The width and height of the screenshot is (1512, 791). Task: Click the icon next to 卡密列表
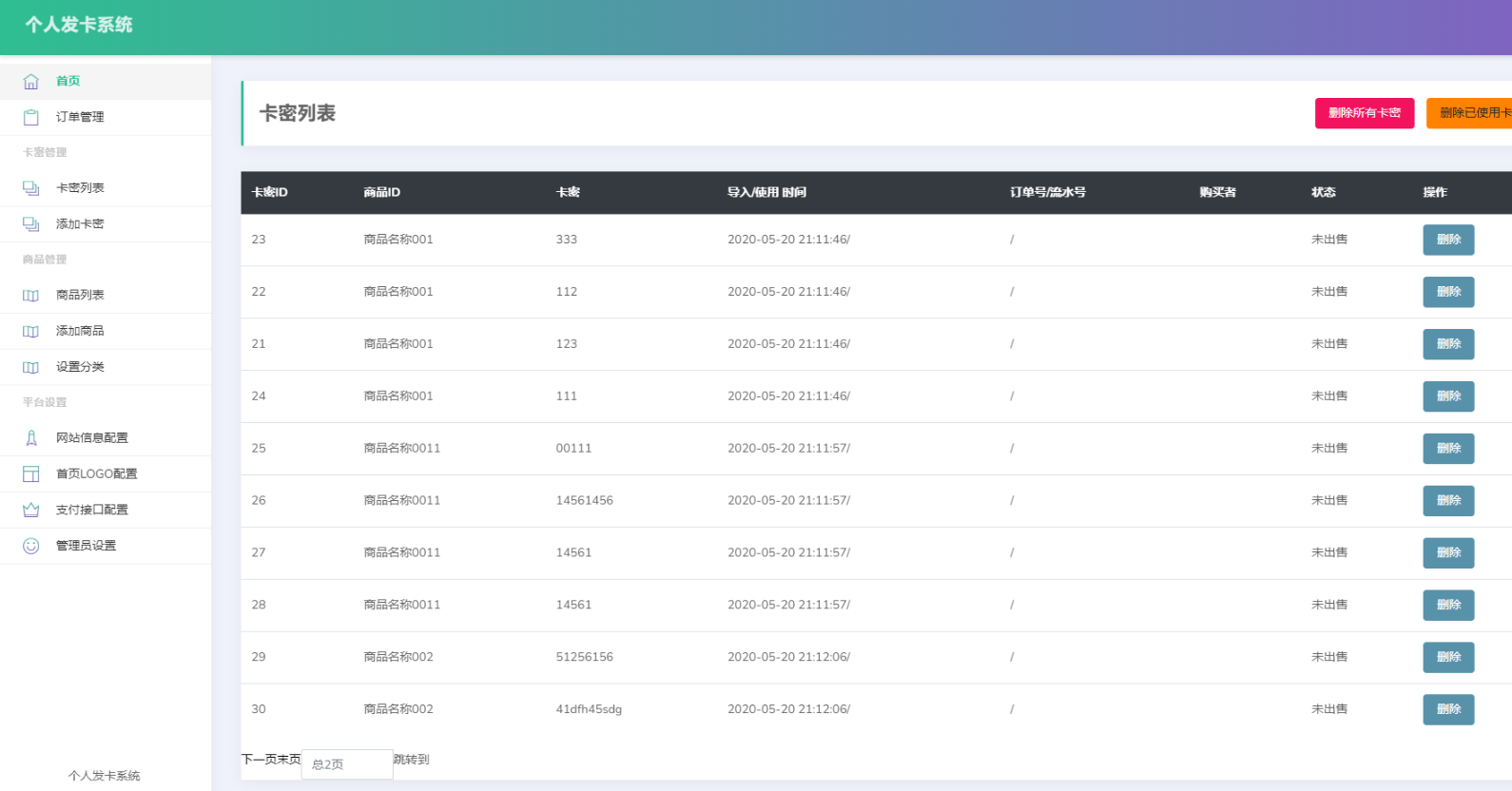31,188
